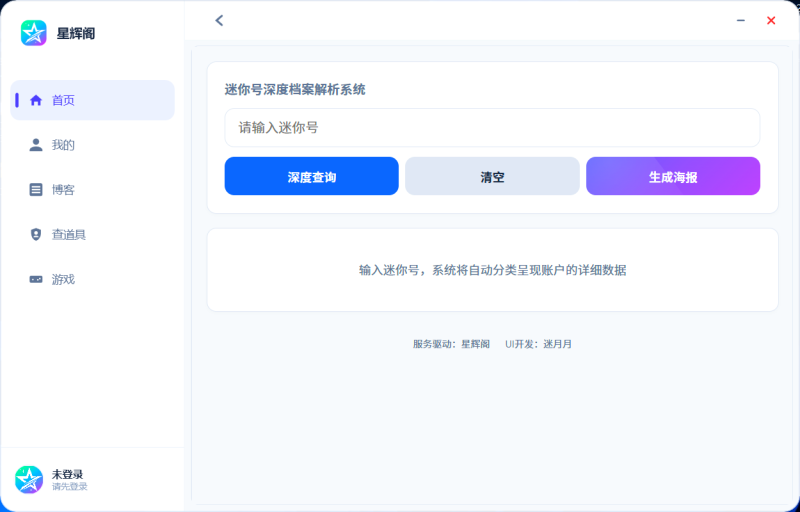
Task: Open the 博客 menu label
Action: point(63,190)
